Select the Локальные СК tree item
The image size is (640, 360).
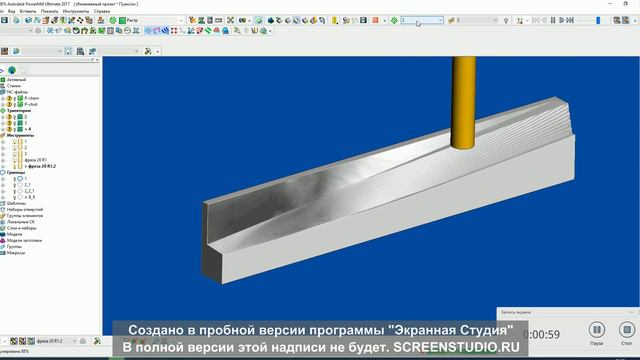click(20, 222)
